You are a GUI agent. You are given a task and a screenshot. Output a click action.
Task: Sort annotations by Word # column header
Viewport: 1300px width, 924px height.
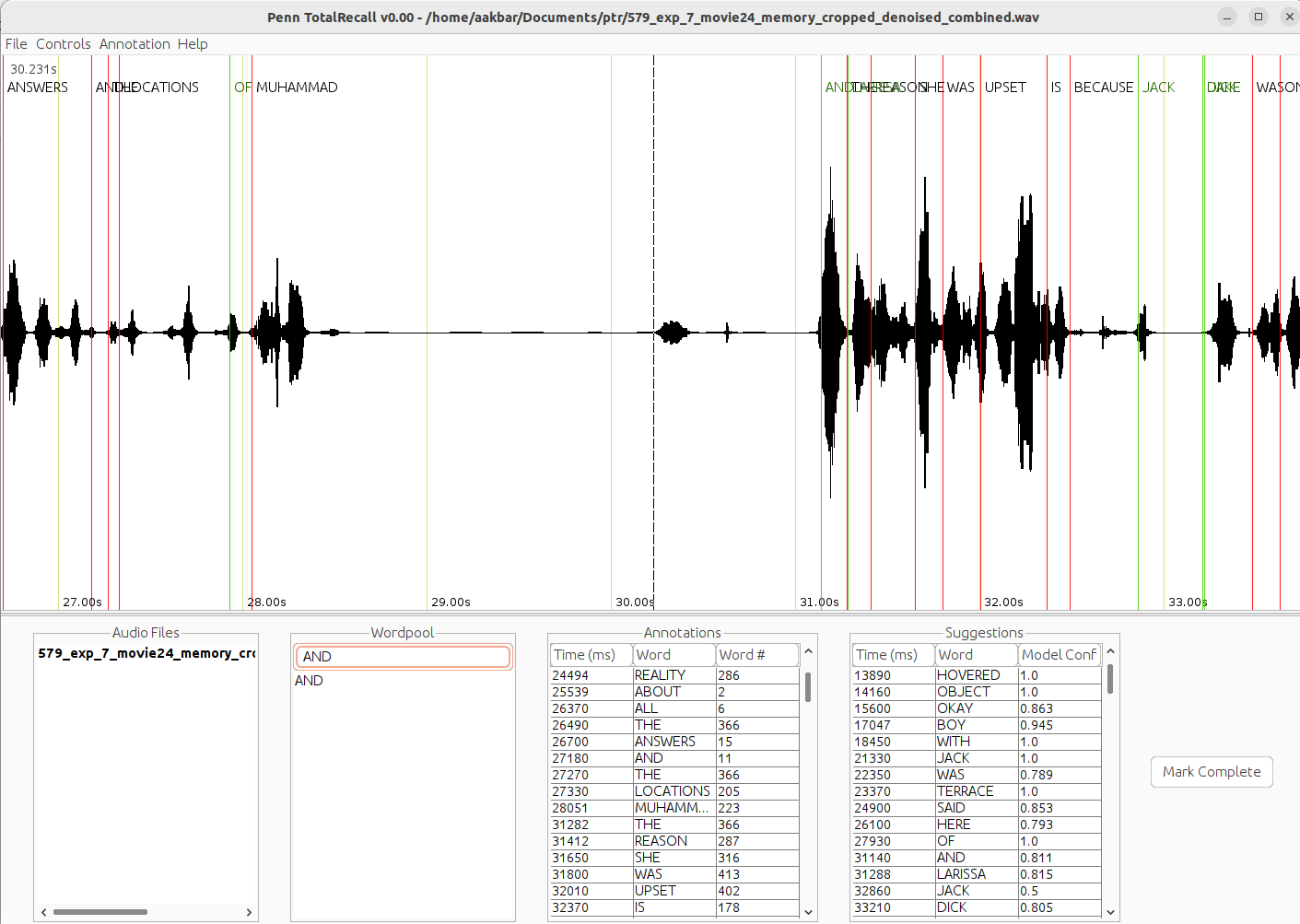point(757,655)
